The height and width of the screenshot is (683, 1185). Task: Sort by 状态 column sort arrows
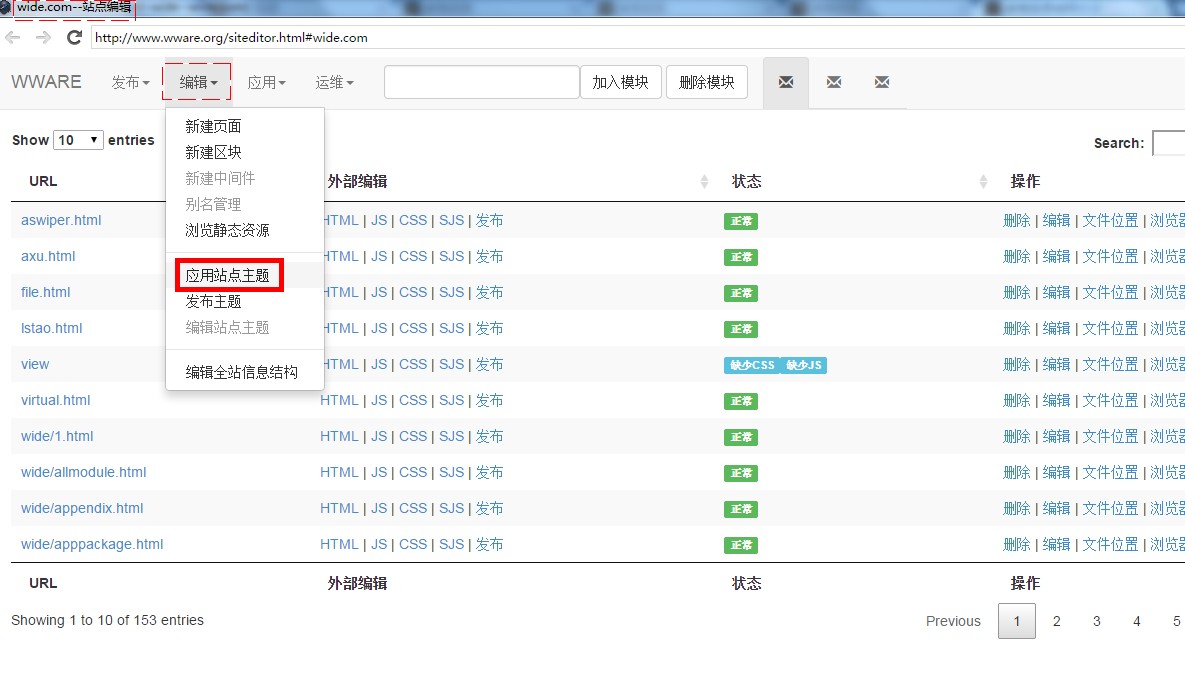pos(984,182)
